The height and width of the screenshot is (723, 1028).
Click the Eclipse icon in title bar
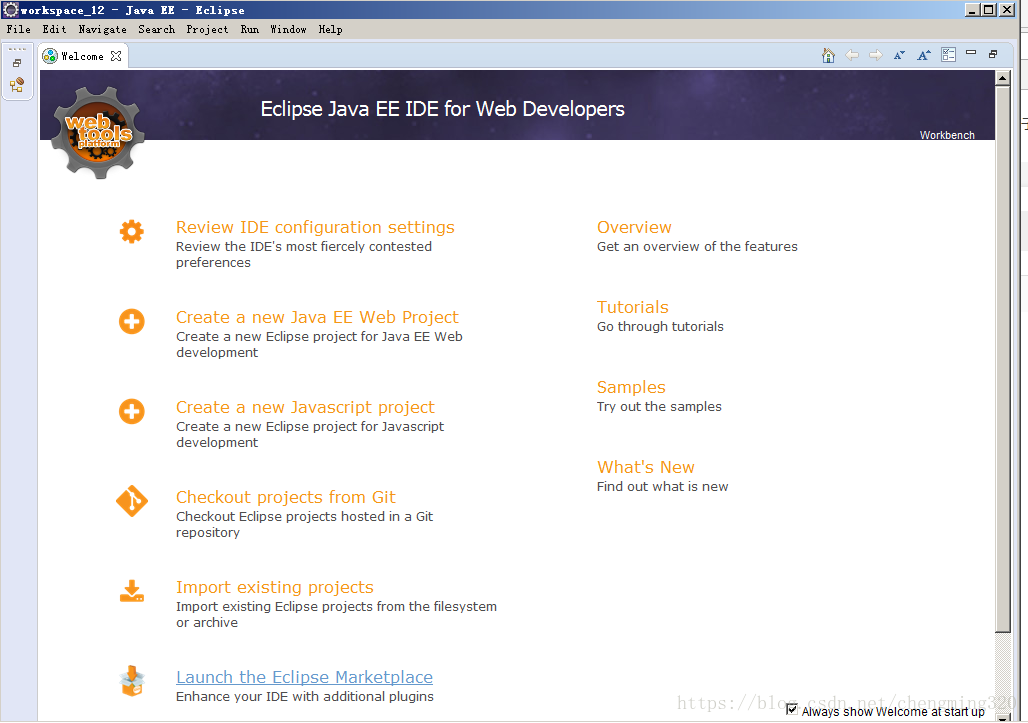[10, 10]
